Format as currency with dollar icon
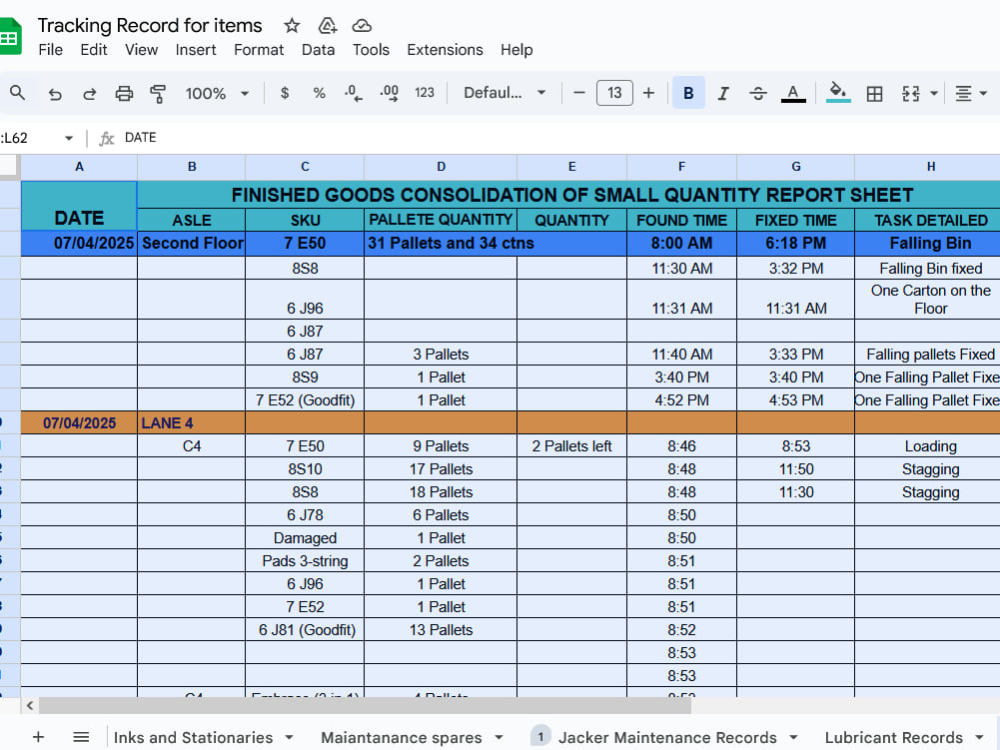This screenshot has width=1000, height=750. [284, 93]
